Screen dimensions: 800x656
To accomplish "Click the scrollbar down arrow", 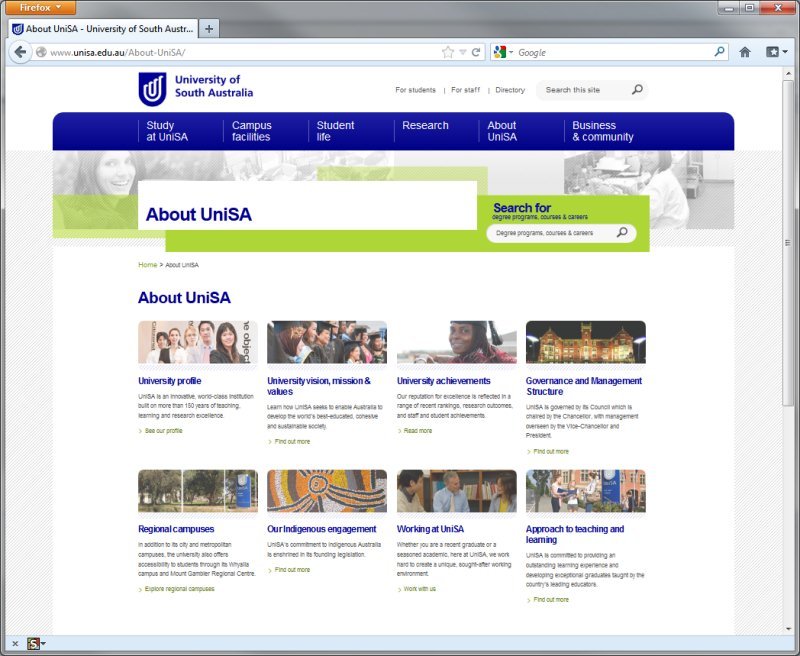I will (x=788, y=628).
